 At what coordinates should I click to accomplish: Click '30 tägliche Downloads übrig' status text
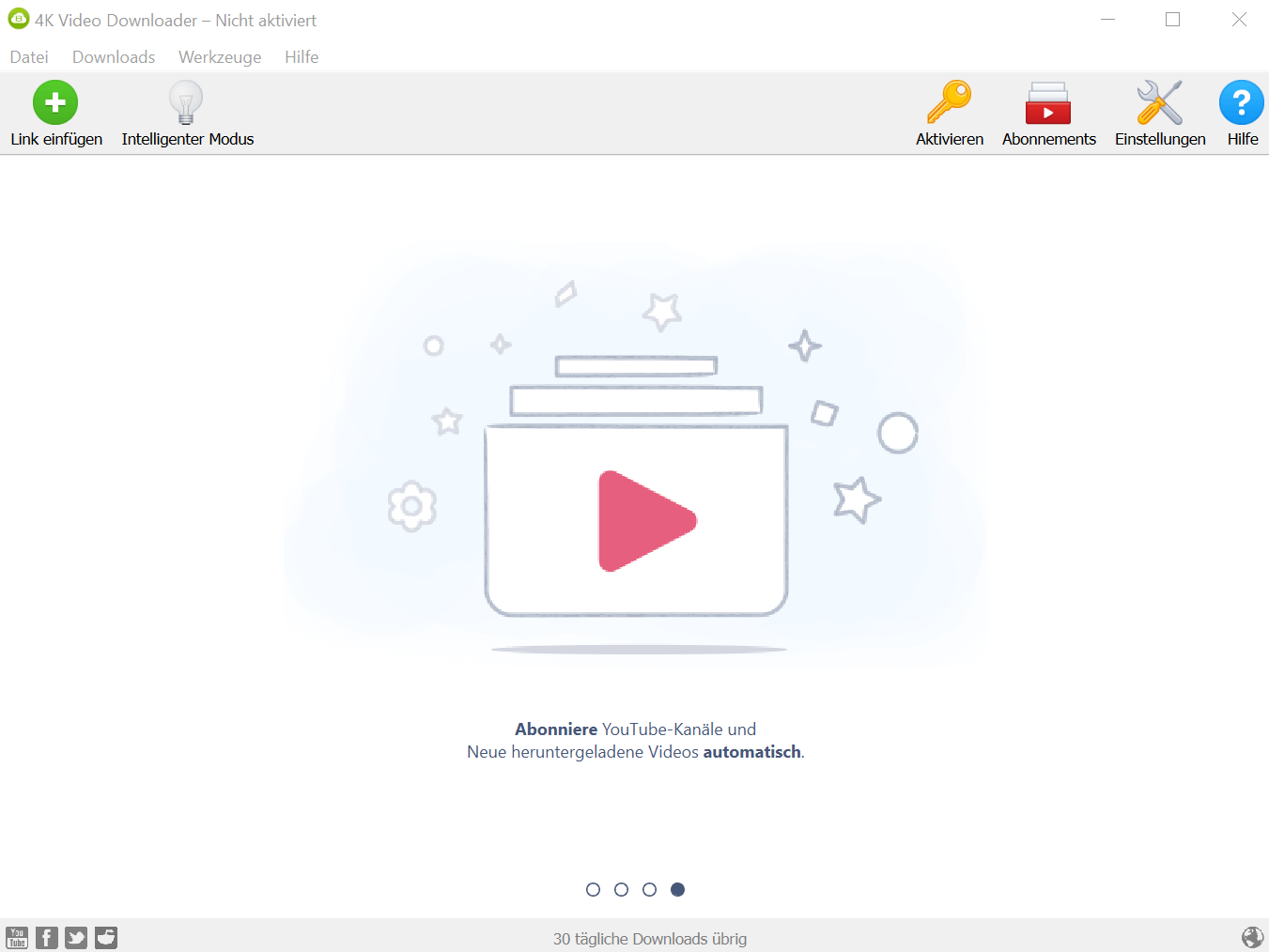pos(650,939)
